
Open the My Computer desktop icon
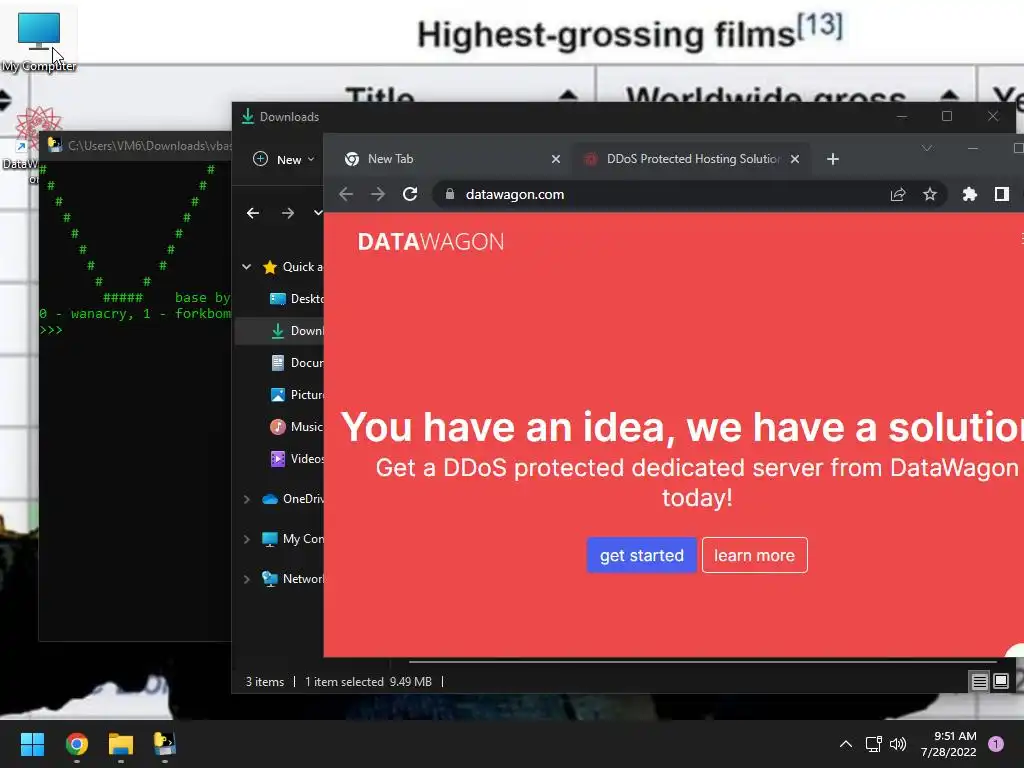[x=39, y=40]
